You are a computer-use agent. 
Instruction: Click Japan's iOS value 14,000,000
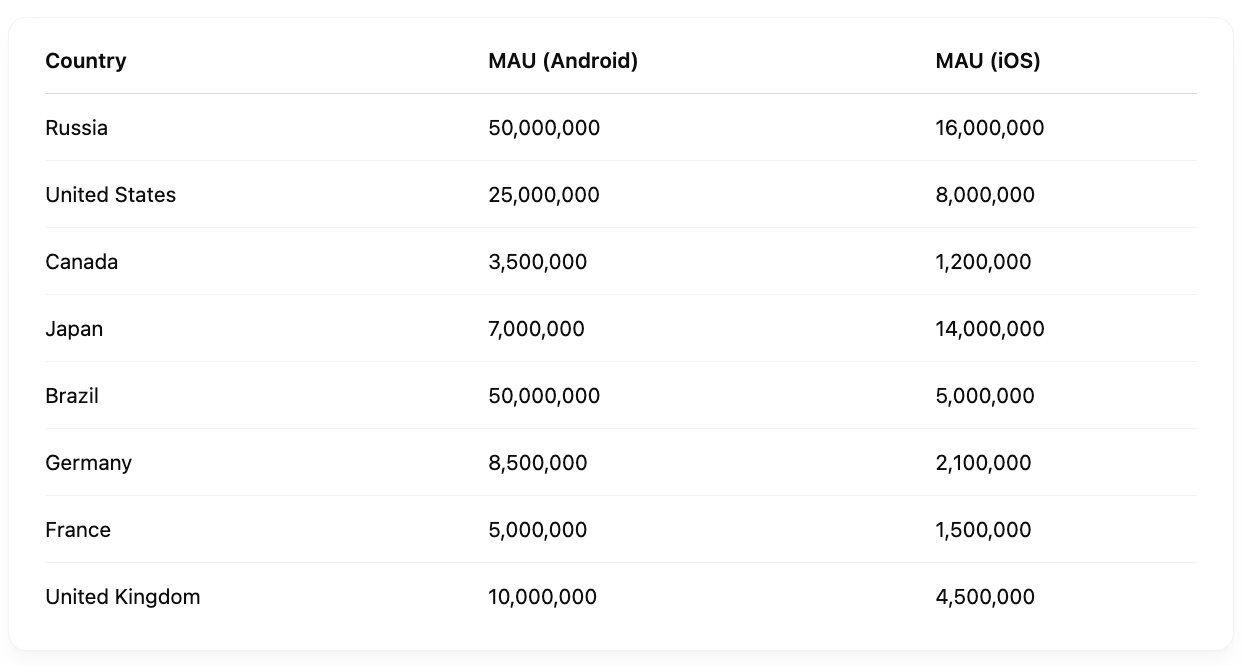(990, 329)
